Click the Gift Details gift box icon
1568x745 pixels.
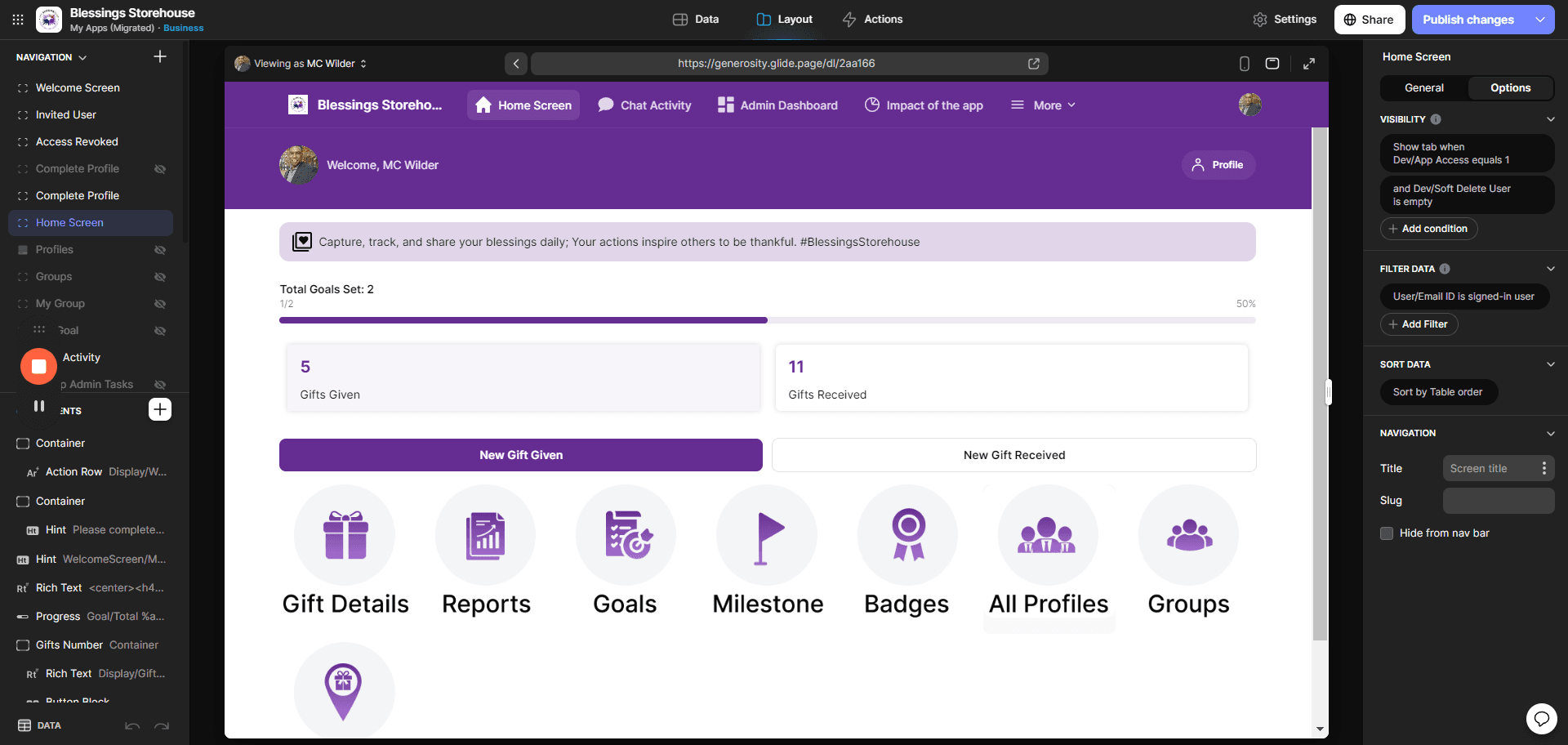coord(345,535)
